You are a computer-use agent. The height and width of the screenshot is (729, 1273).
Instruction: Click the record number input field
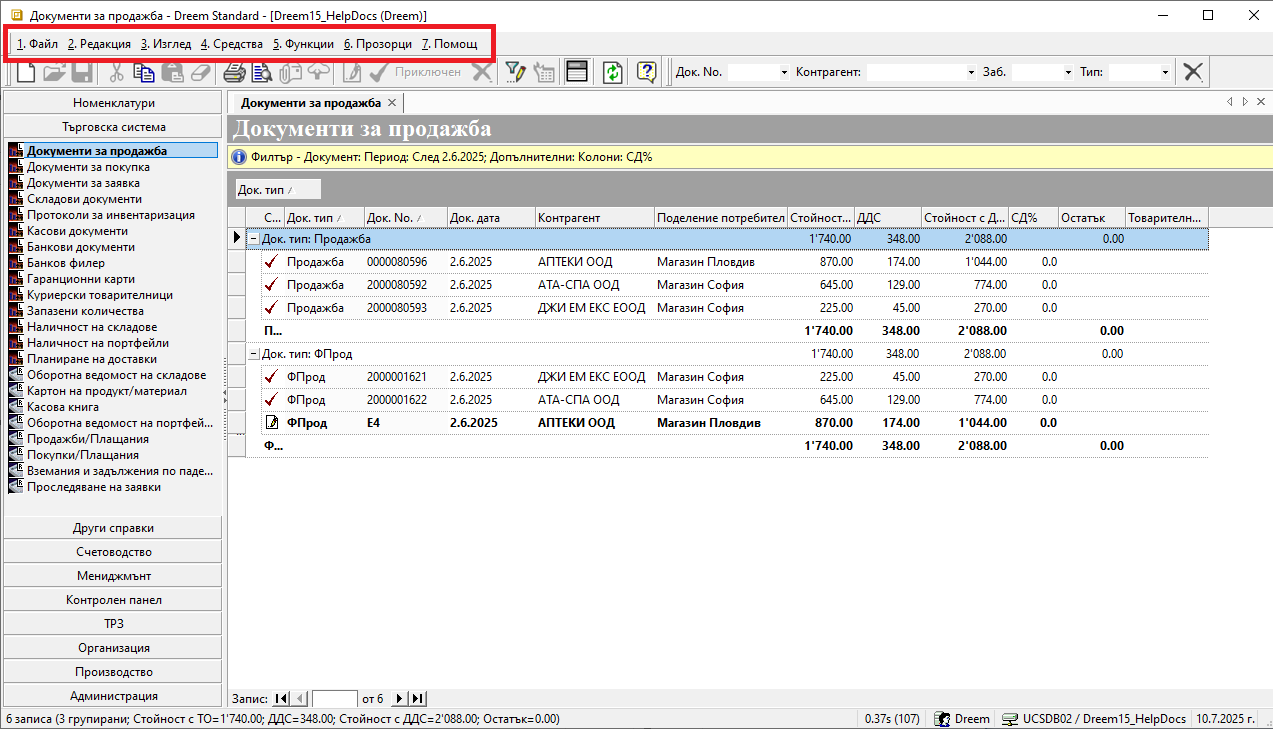(334, 699)
